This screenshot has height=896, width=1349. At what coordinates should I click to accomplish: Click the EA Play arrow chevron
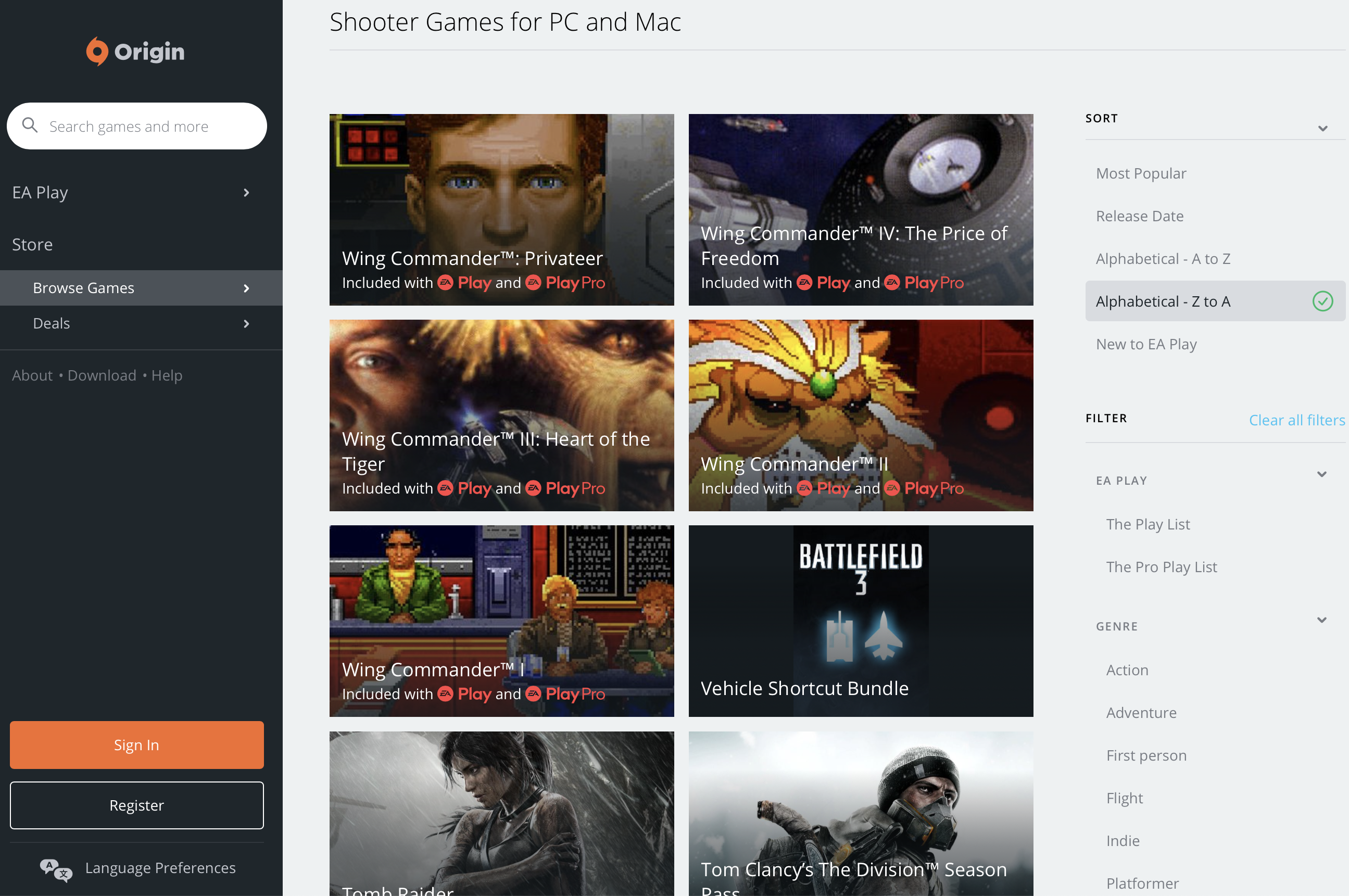click(246, 193)
